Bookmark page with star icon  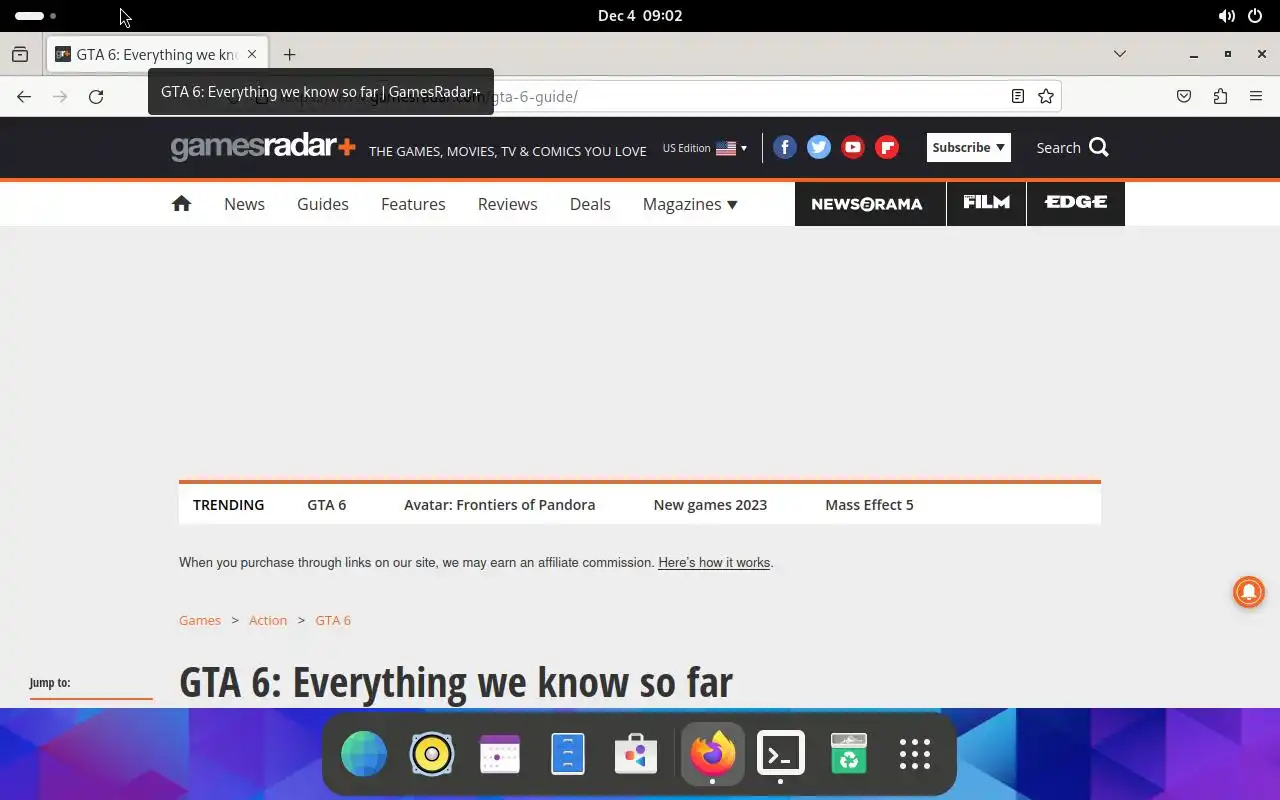[x=1046, y=96]
